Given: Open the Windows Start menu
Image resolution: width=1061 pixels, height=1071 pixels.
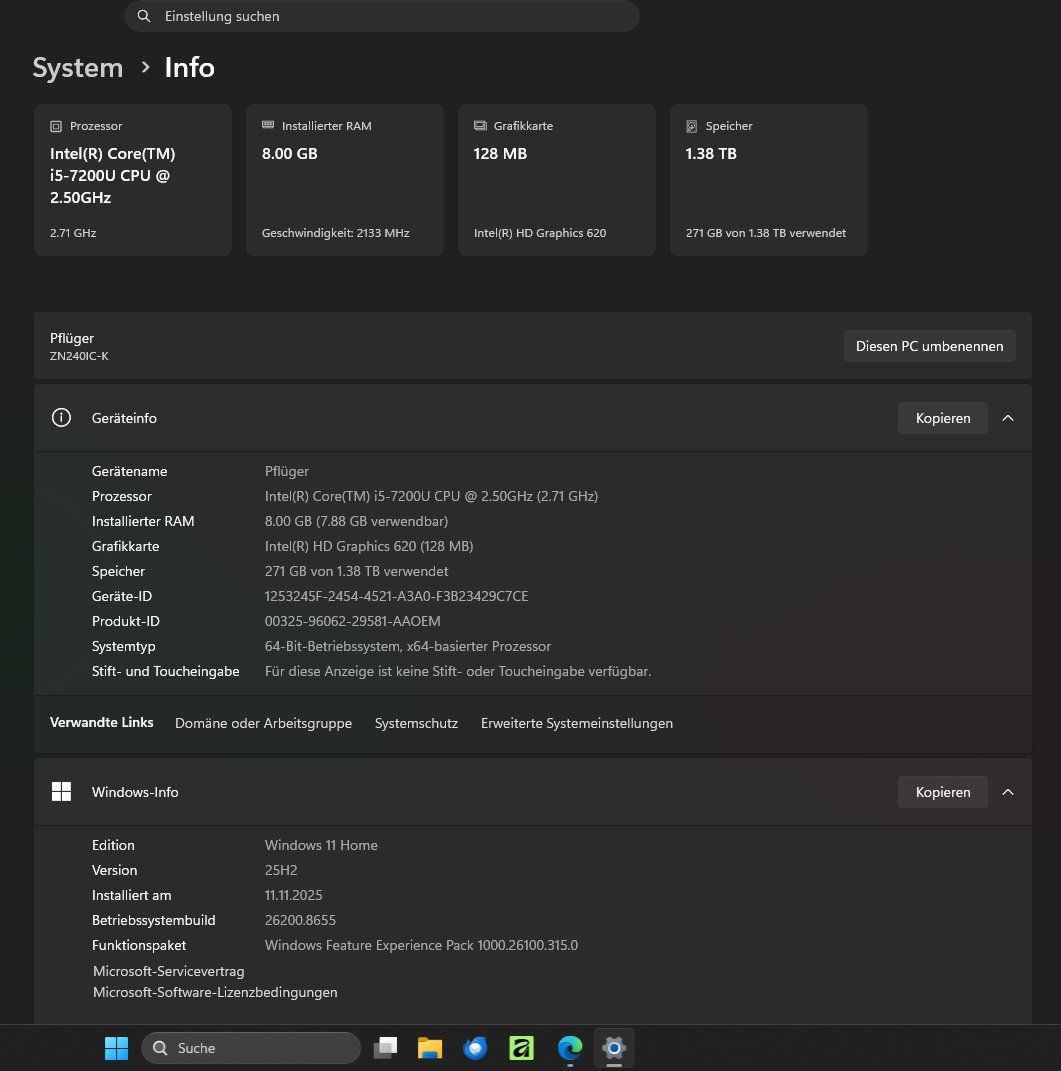Looking at the screenshot, I should tap(116, 1048).
